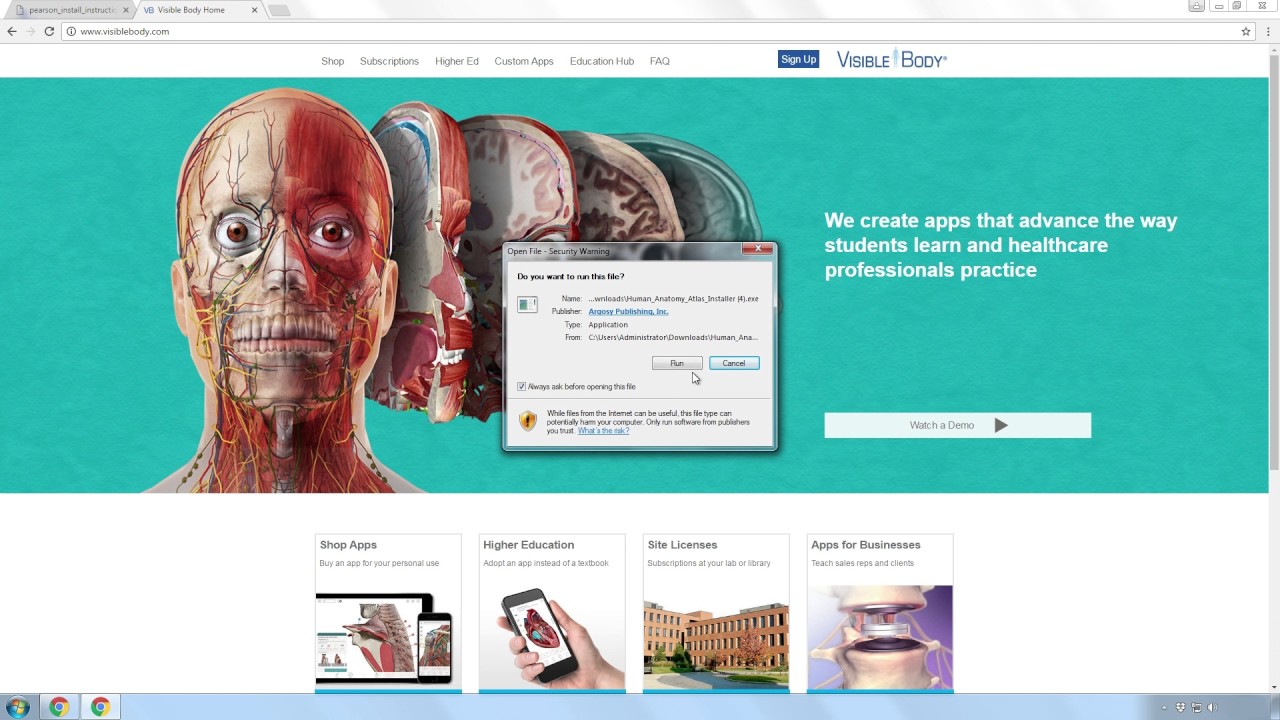Click the anatomy head hero image
The image size is (1280, 720).
click(283, 290)
